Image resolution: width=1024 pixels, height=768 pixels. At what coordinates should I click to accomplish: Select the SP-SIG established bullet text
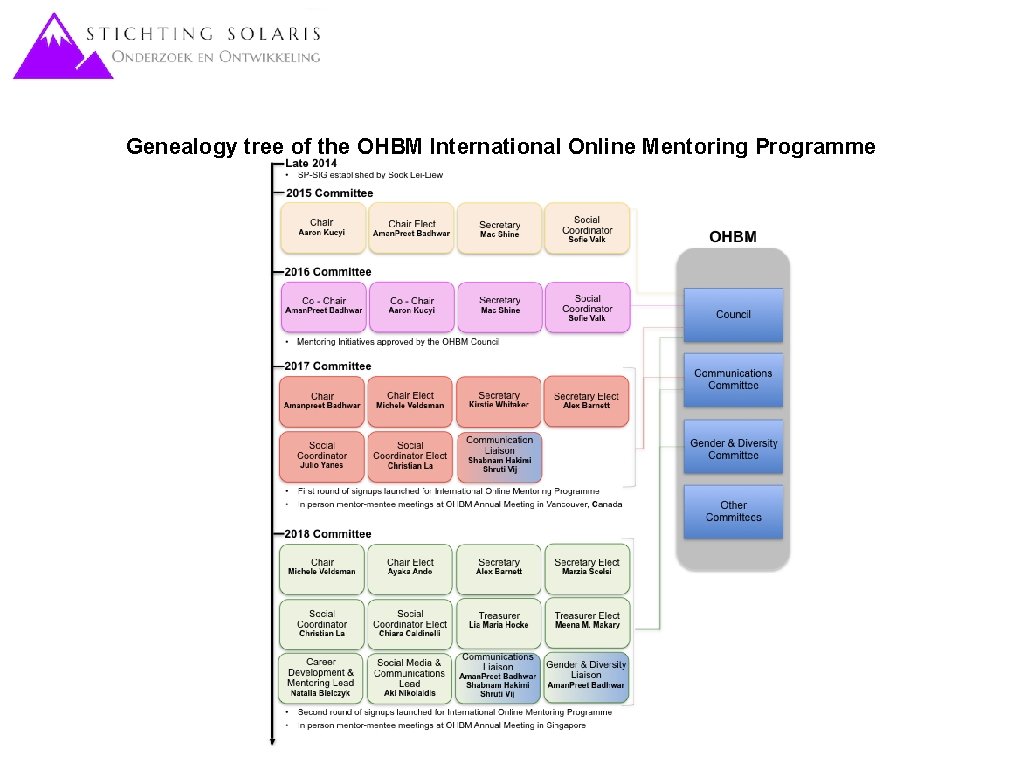pyautogui.click(x=370, y=175)
